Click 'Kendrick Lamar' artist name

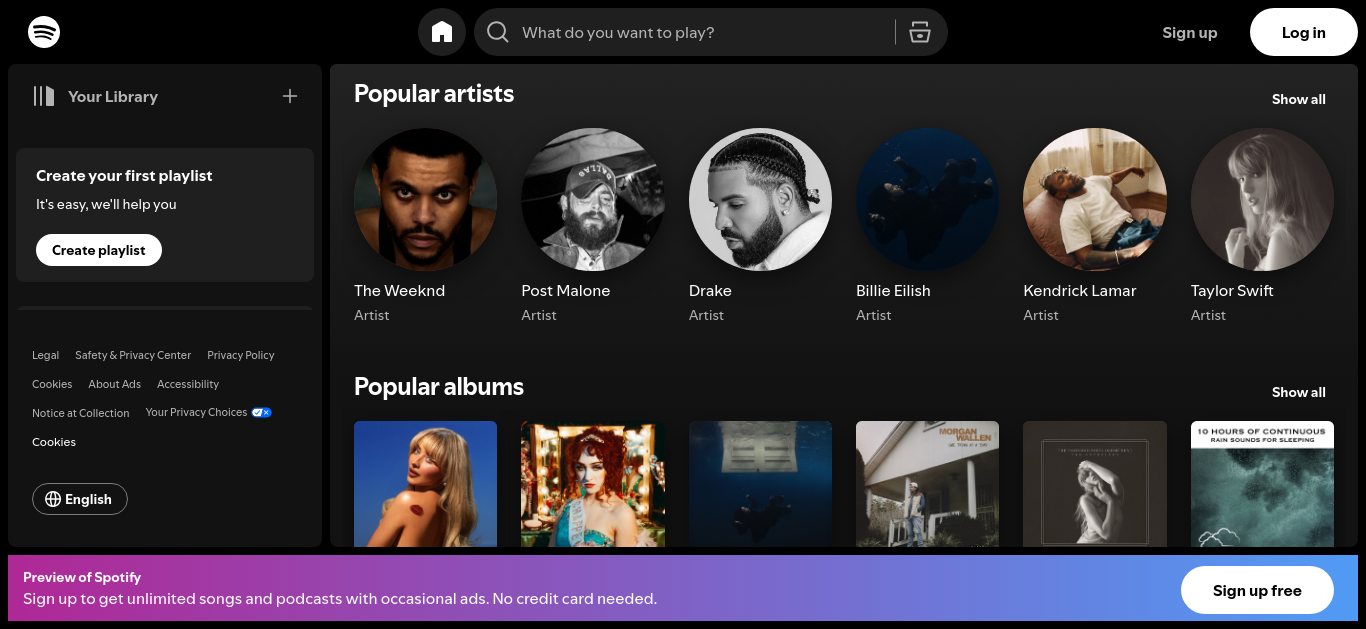click(x=1080, y=291)
